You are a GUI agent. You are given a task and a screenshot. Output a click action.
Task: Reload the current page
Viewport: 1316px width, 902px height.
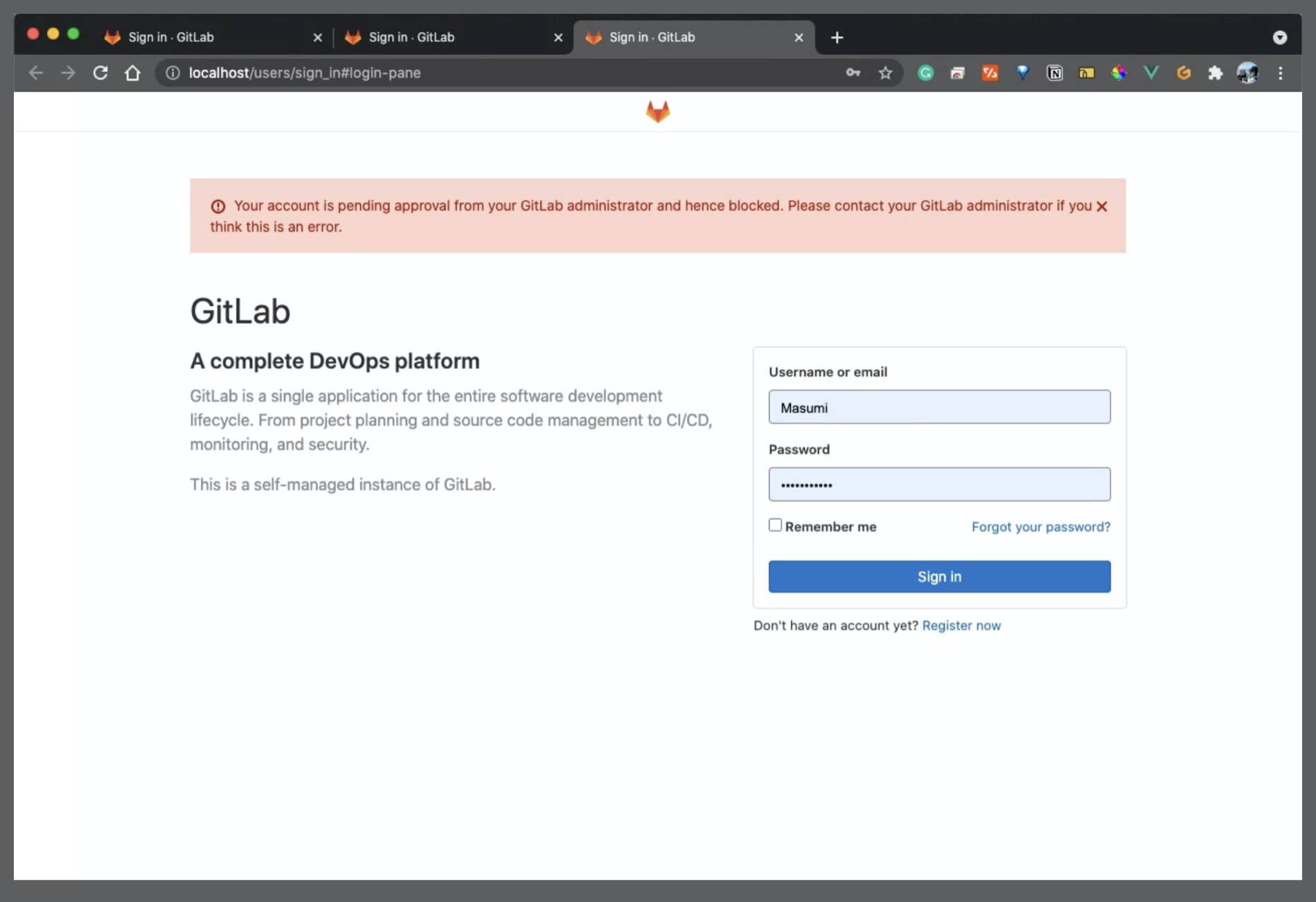[x=100, y=73]
